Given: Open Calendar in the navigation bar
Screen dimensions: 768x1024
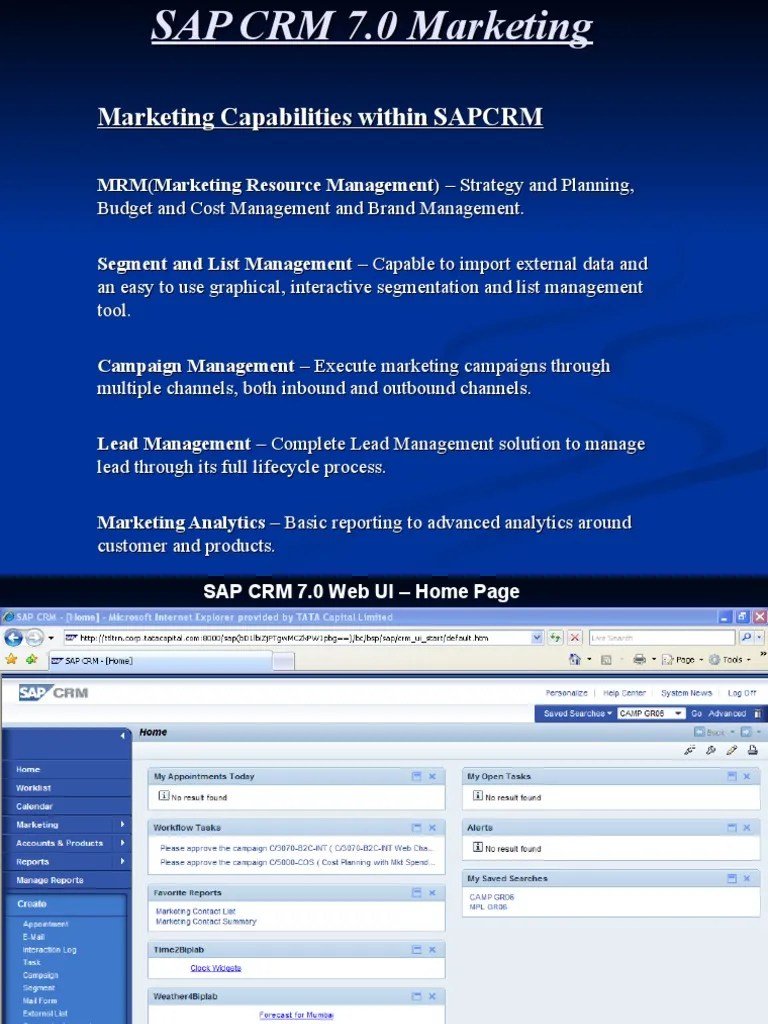Looking at the screenshot, I should point(34,807).
